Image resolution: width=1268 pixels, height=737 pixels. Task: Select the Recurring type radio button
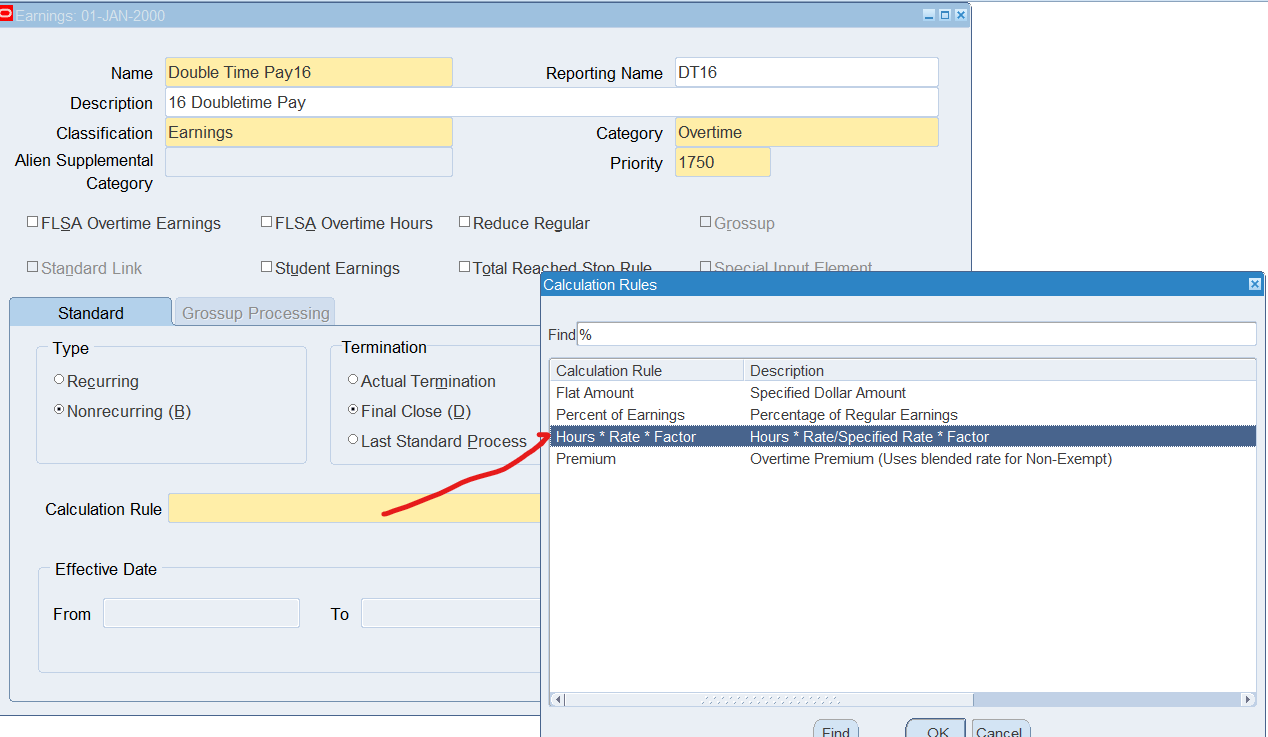tap(59, 381)
